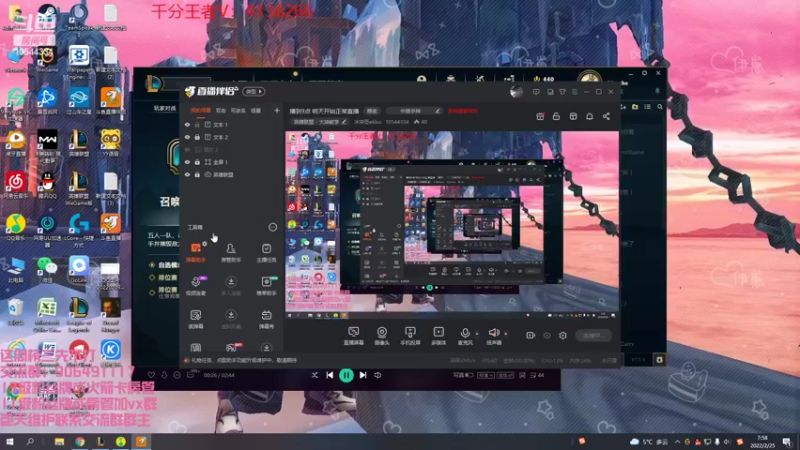Like the current song with the heart icon
Image resolution: width=800 pixels, height=450 pixels.
pyautogui.click(x=151, y=375)
